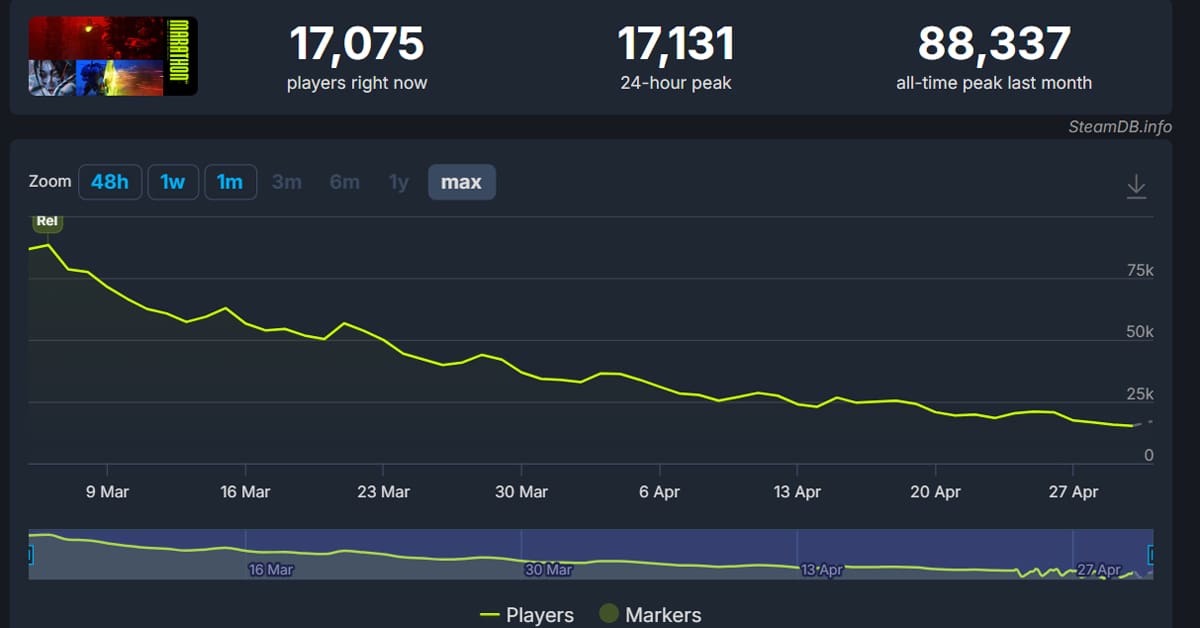Viewport: 1200px width, 628px height.
Task: Select the 3m zoom option
Action: point(287,182)
